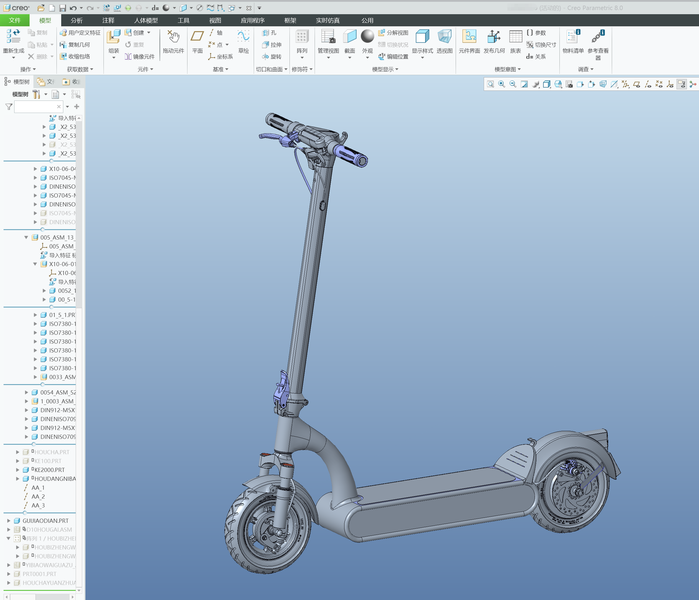Screen dimensions: 699x600
Task: Open the 基准 (Datum) group dropdown
Action: tap(221, 69)
